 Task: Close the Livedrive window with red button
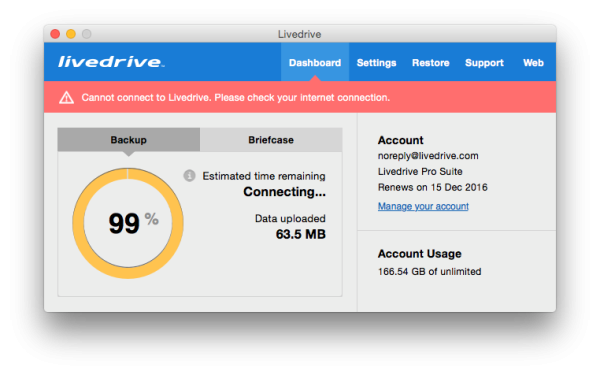tap(55, 34)
